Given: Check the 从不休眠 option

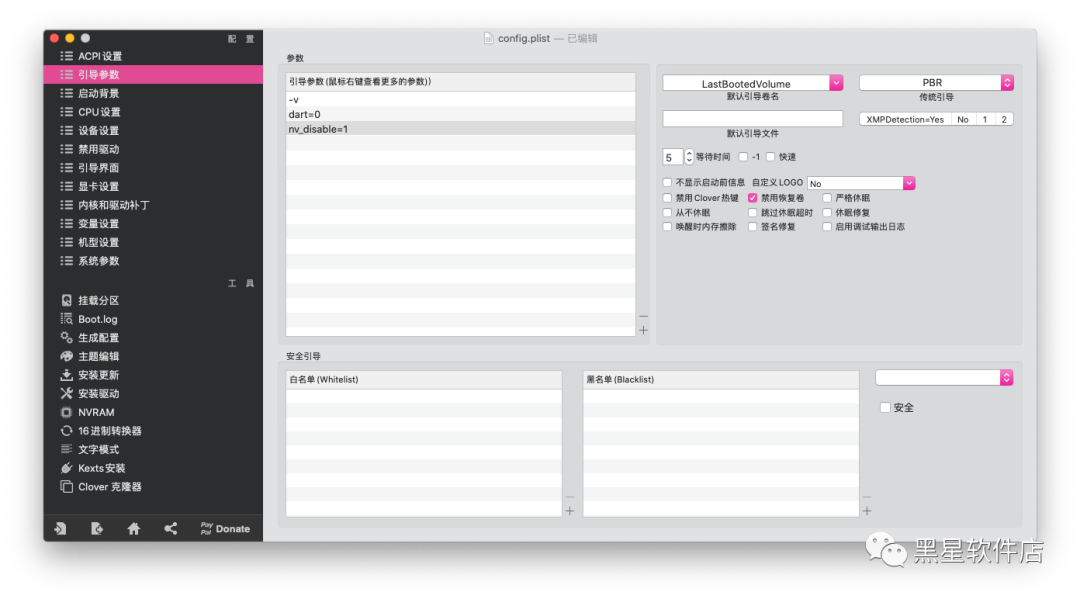Looking at the screenshot, I should pos(667,212).
